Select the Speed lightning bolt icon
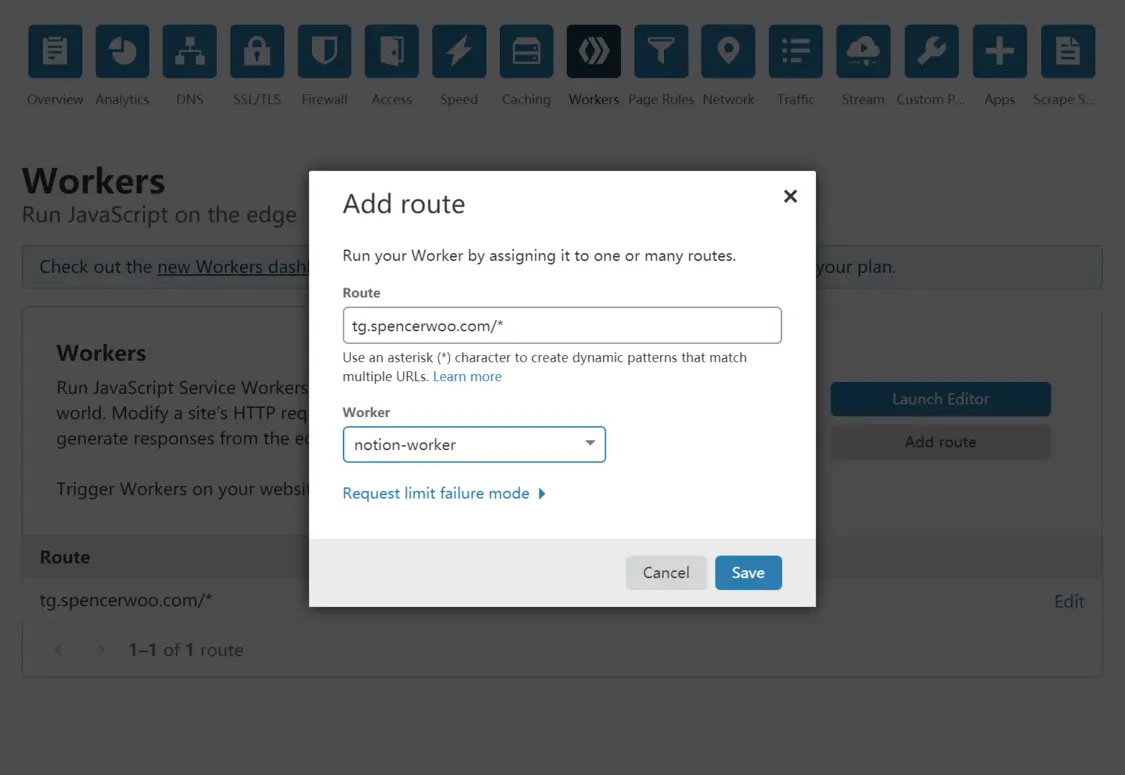The width and height of the screenshot is (1125, 775). click(x=459, y=52)
